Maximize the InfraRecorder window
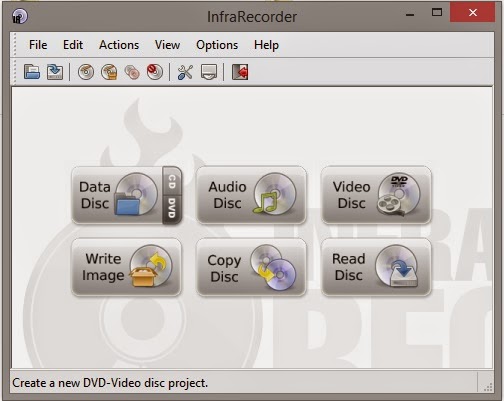The width and height of the screenshot is (504, 401). (x=437, y=13)
